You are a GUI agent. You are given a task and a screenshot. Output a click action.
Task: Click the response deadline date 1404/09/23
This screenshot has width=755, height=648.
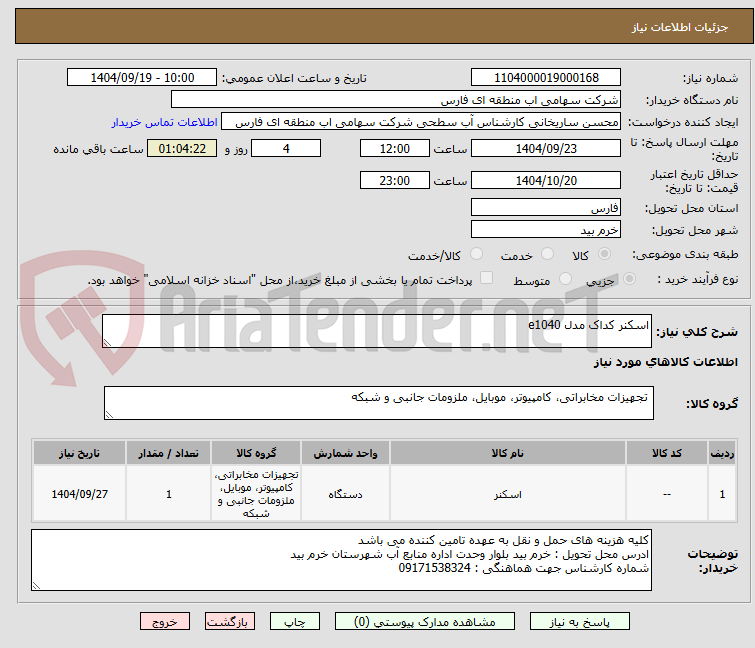(546, 148)
